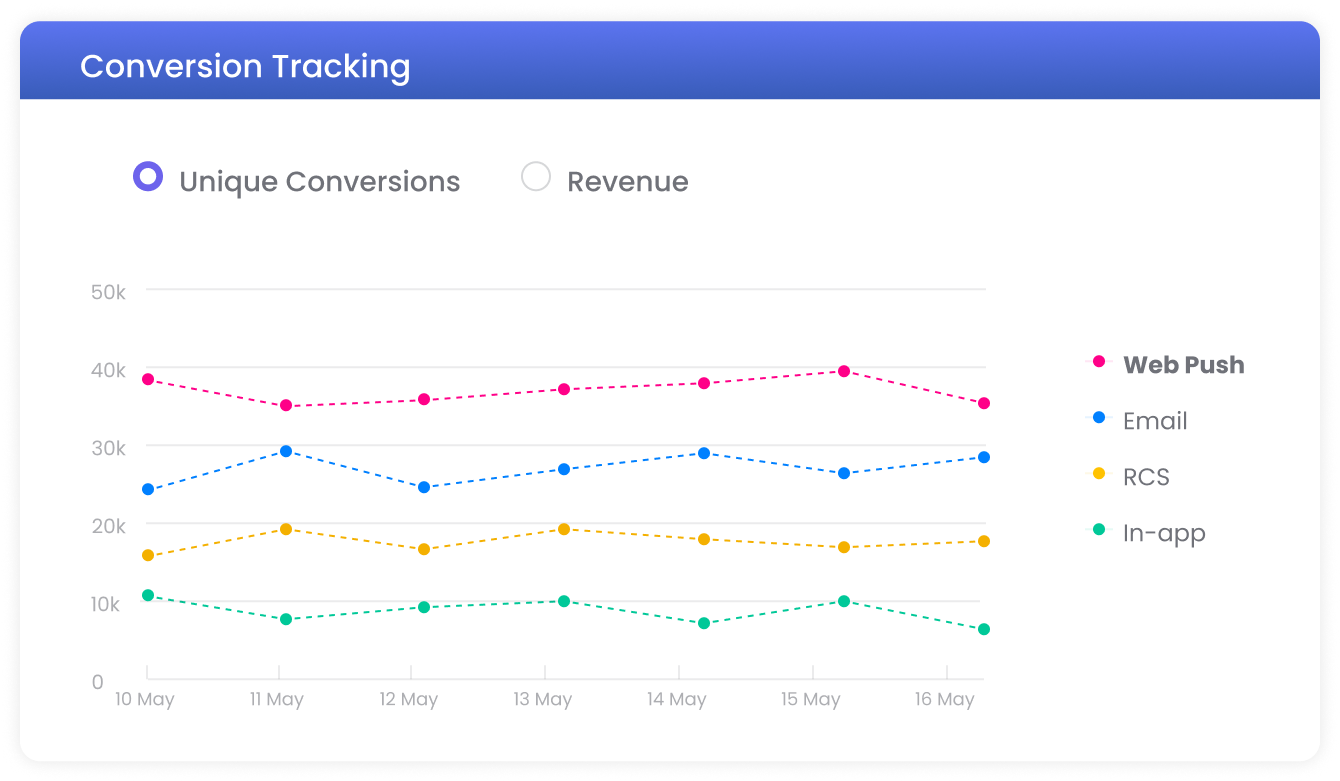Click RCS data point on 16 May
The image size is (1340, 781).
pyautogui.click(x=984, y=541)
